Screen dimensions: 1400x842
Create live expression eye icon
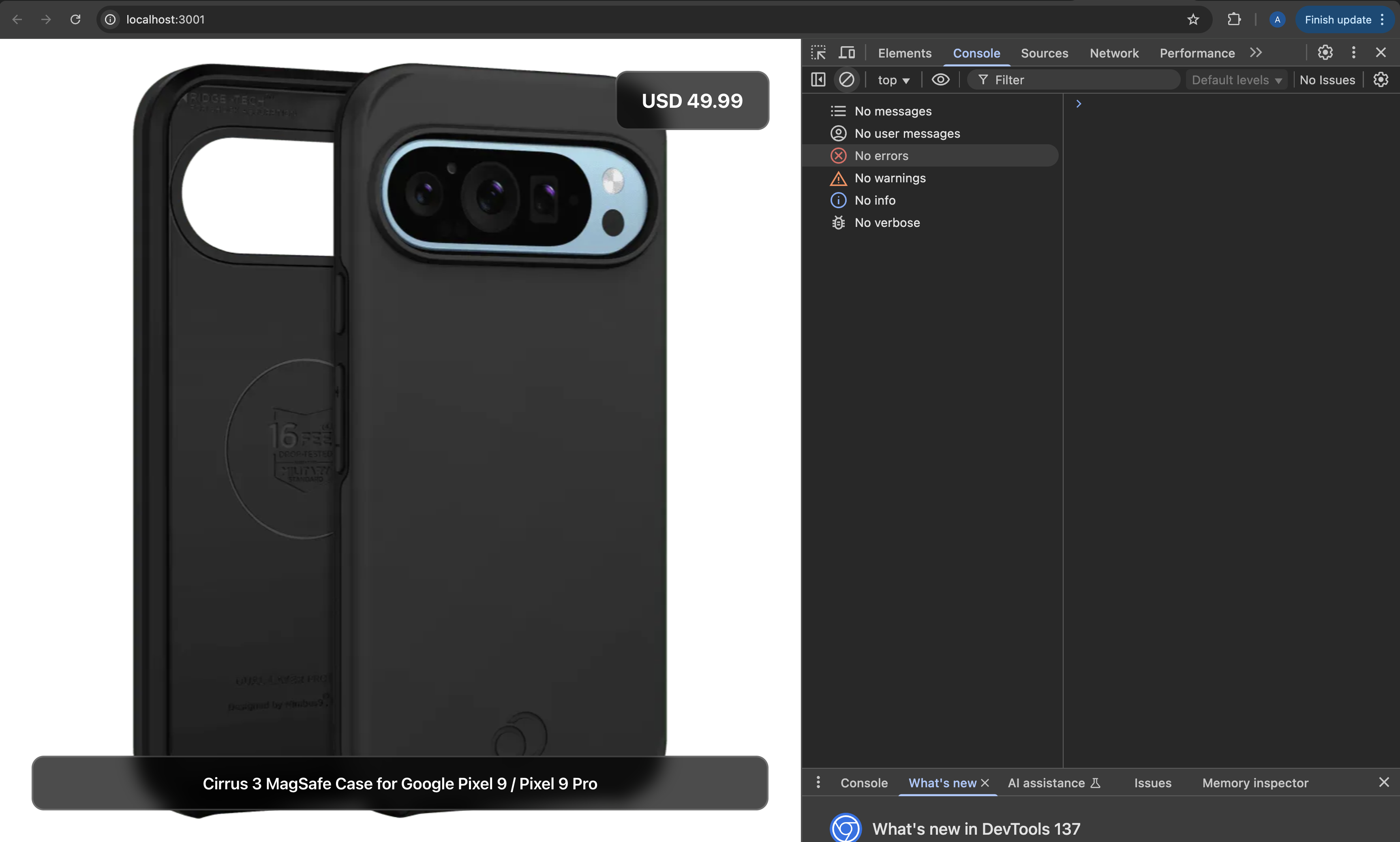tap(940, 79)
